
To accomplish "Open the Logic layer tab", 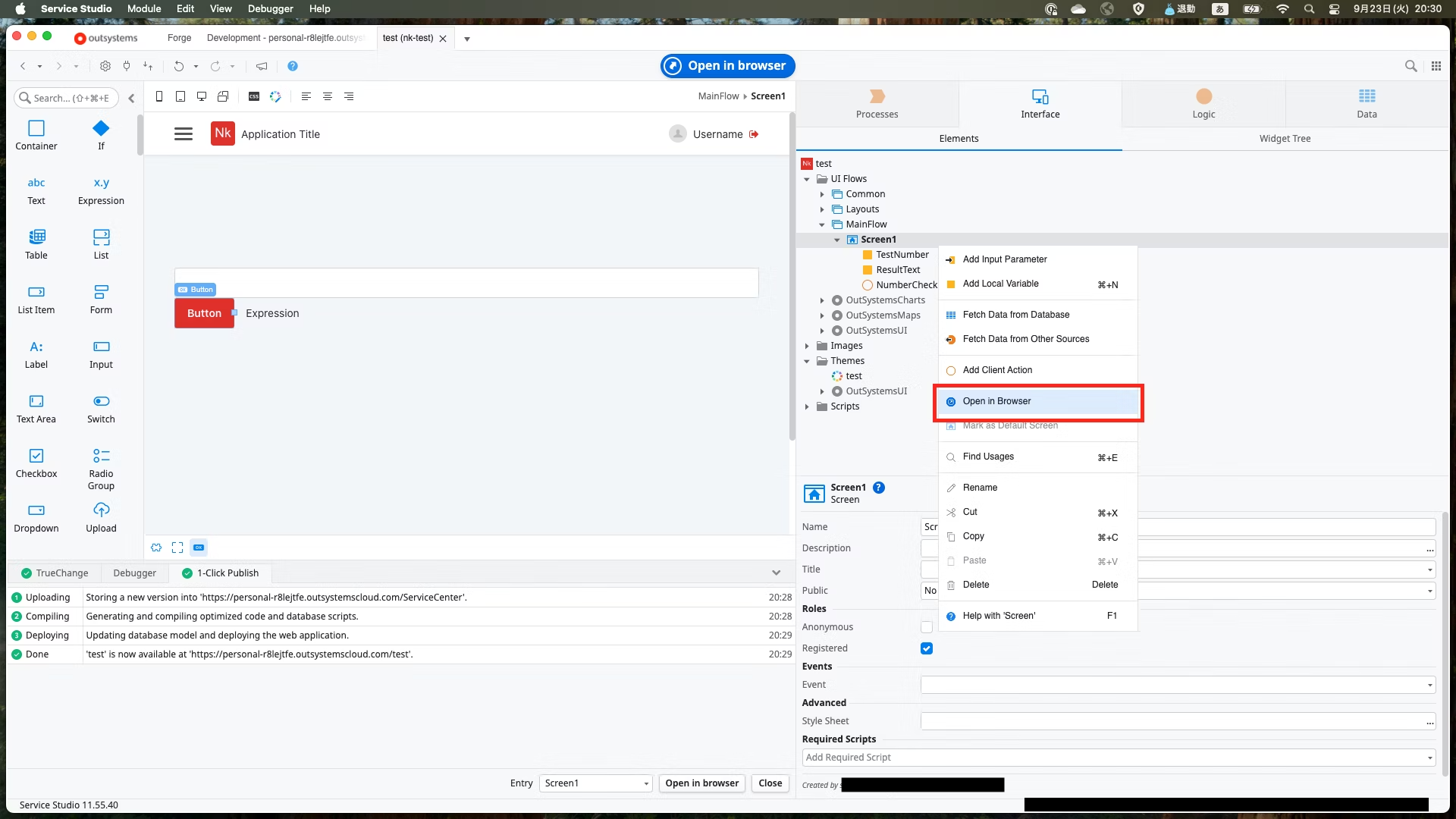I will click(x=1203, y=103).
